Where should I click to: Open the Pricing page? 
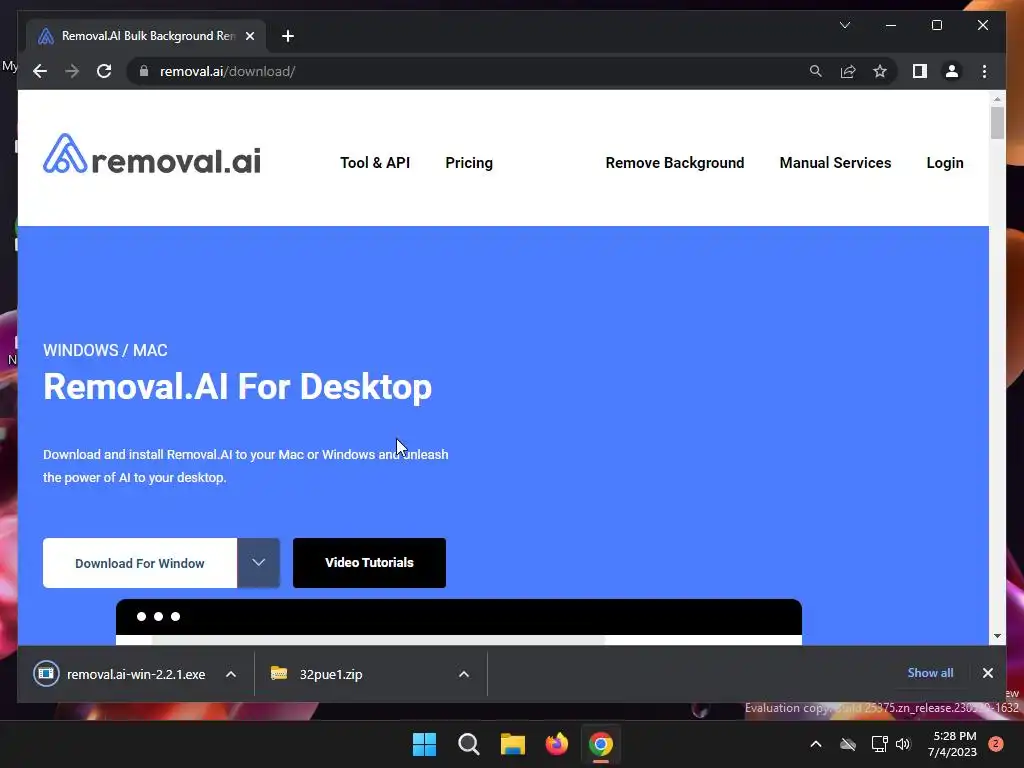[x=469, y=163]
